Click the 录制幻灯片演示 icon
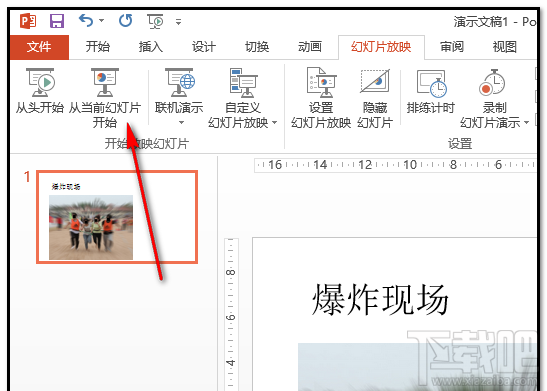The height and width of the screenshot is (391, 547). (492, 82)
